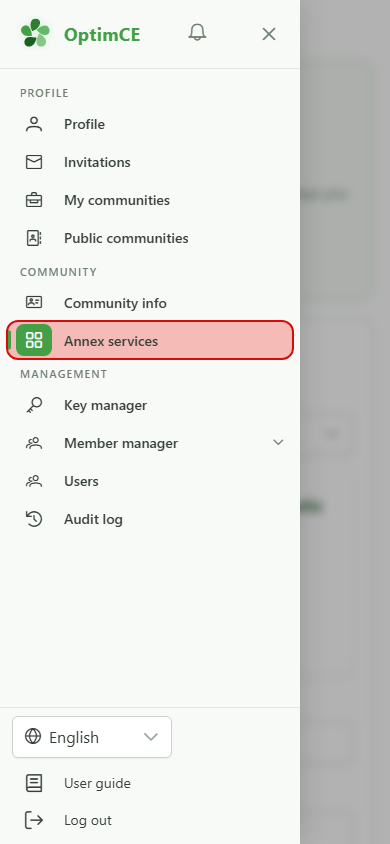This screenshot has height=844, width=390.
Task: Click the Audit log history icon
Action: pyautogui.click(x=34, y=519)
